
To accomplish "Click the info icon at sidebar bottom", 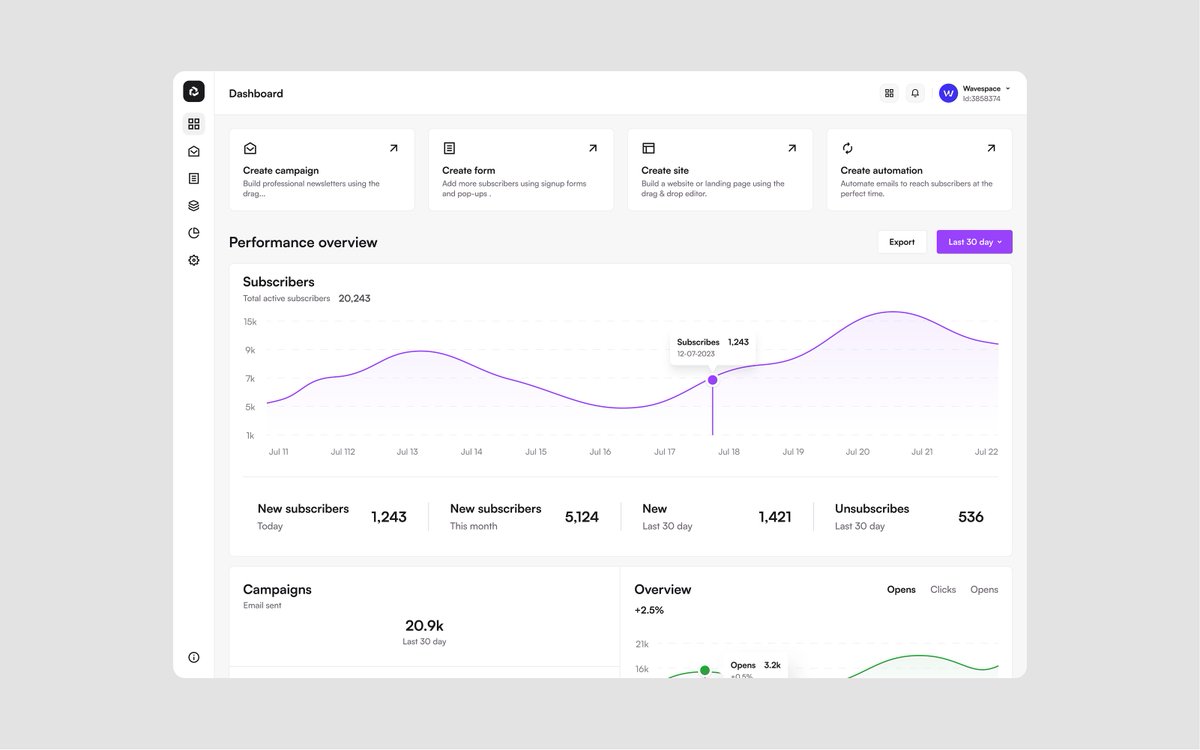I will pos(194,657).
